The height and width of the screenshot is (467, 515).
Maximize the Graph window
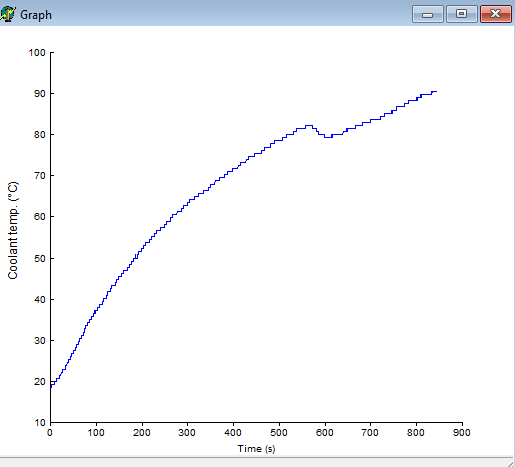462,14
